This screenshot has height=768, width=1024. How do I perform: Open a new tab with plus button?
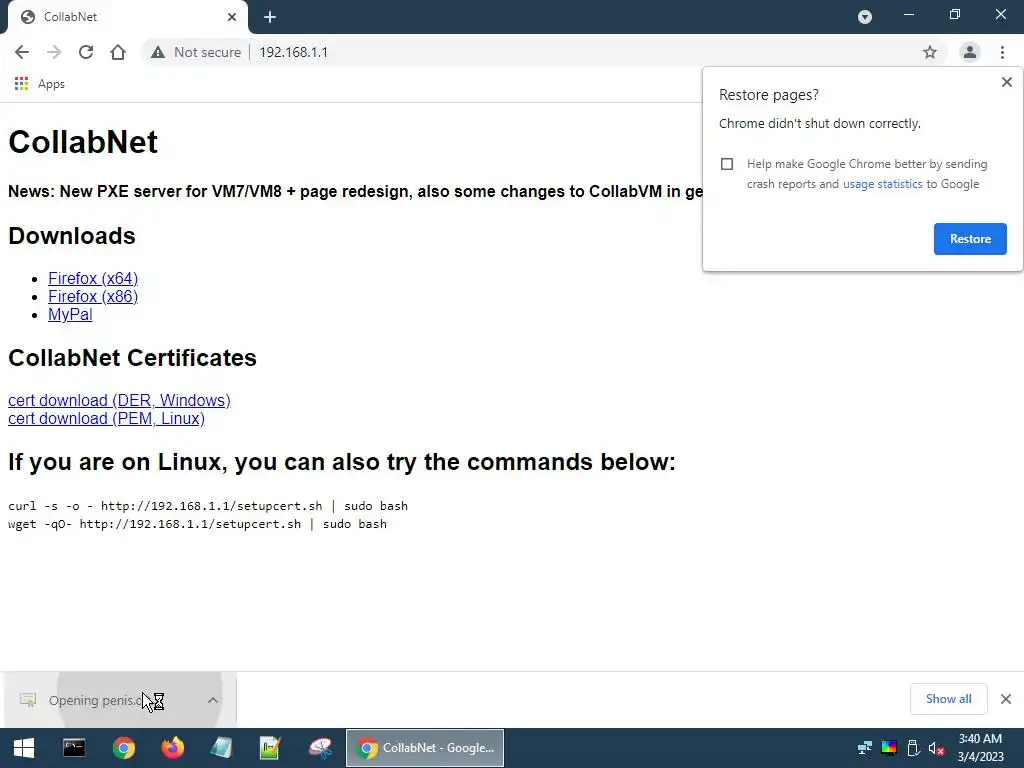point(270,17)
